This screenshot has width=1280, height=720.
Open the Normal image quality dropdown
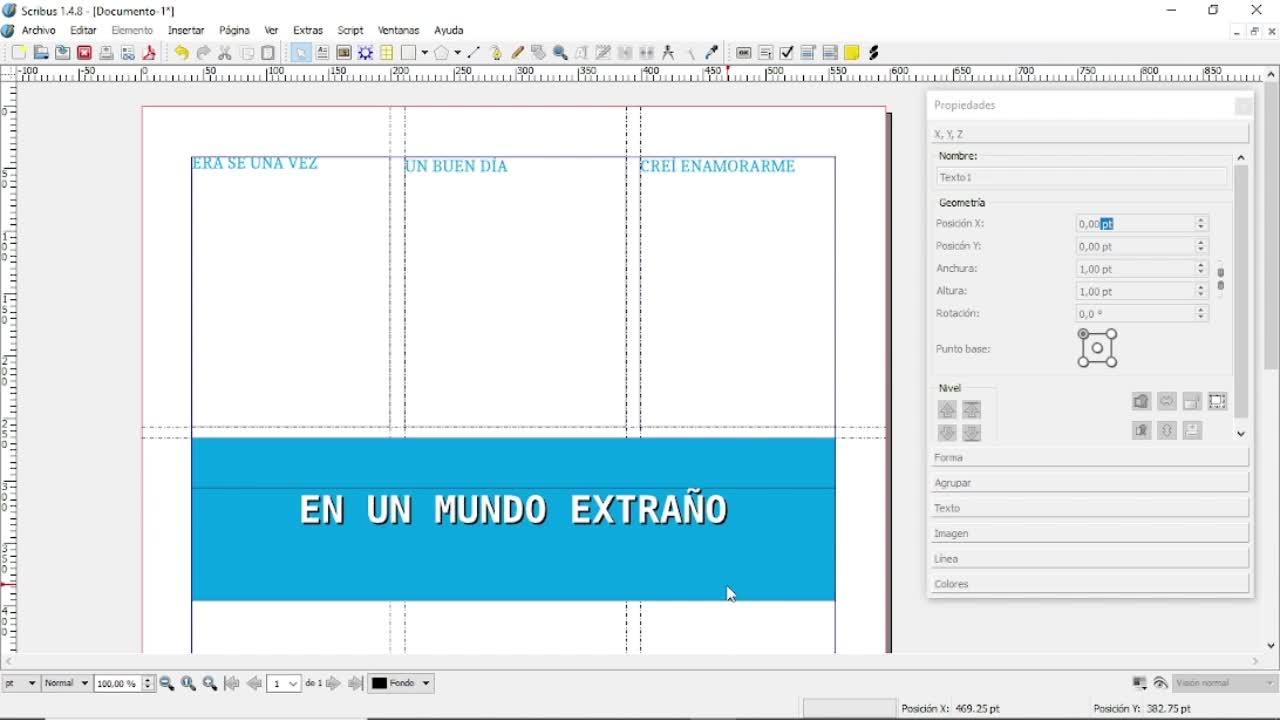tap(65, 684)
